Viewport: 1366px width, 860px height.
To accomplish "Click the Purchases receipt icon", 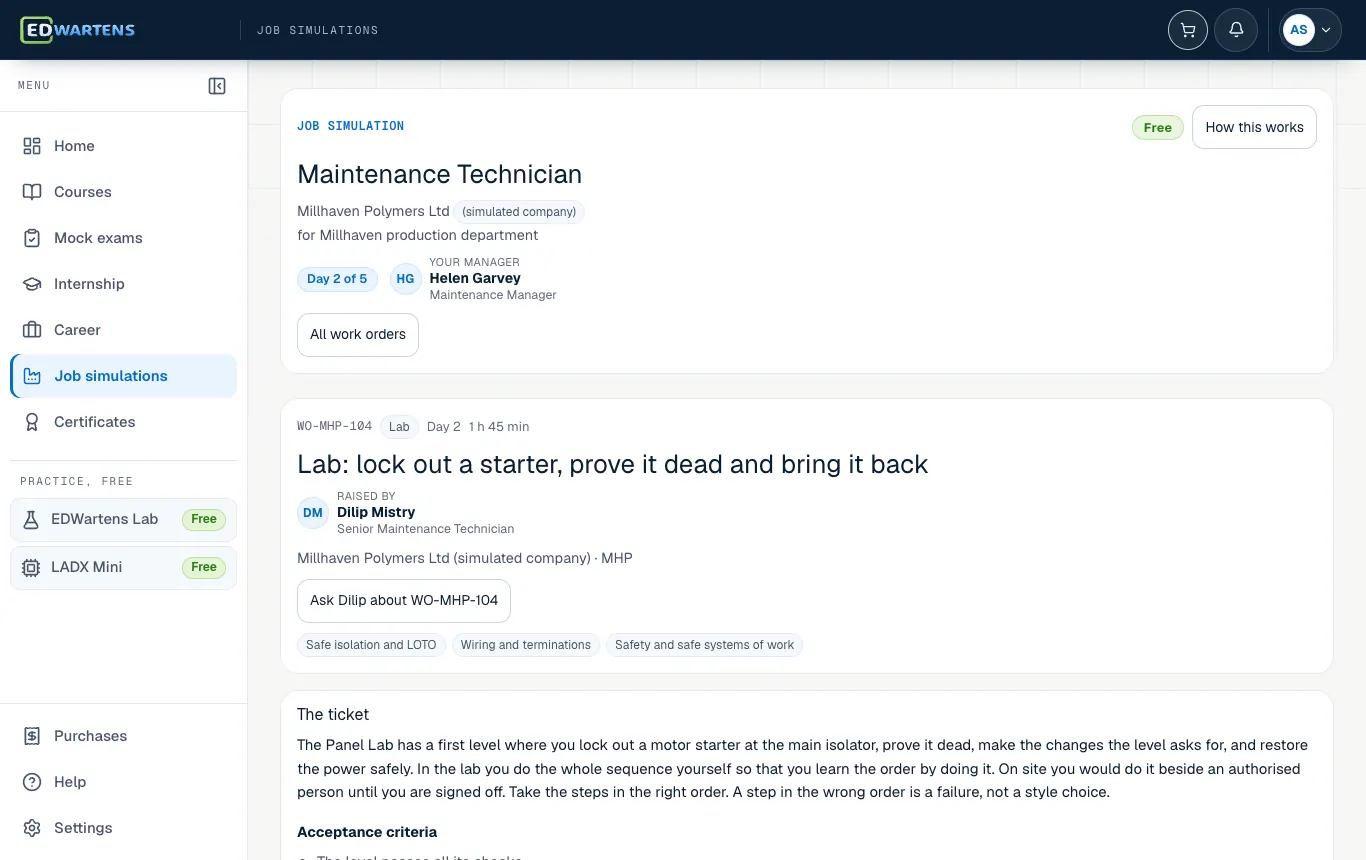I will 32,736.
